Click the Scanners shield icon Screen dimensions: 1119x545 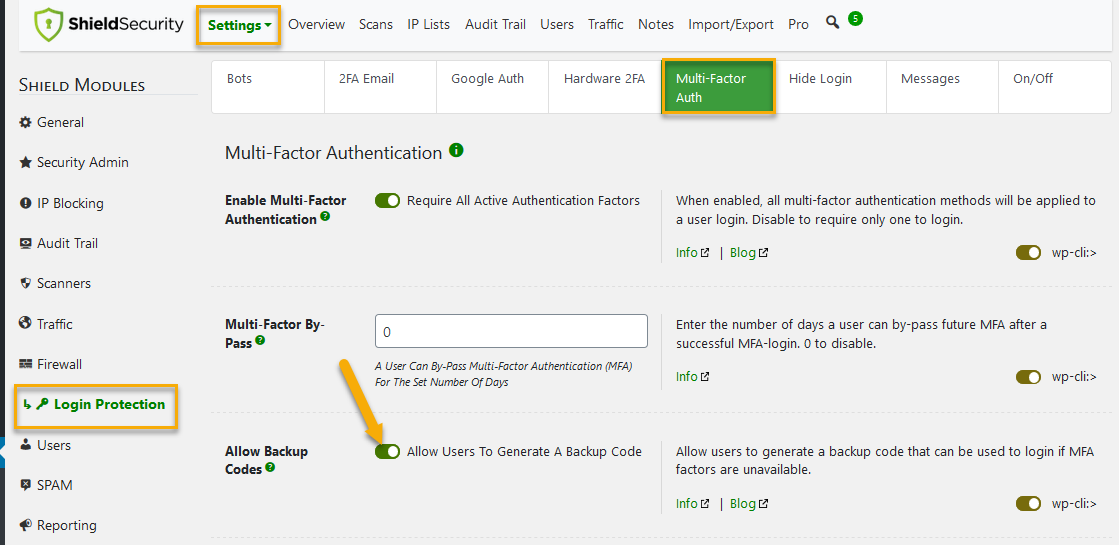coord(26,283)
